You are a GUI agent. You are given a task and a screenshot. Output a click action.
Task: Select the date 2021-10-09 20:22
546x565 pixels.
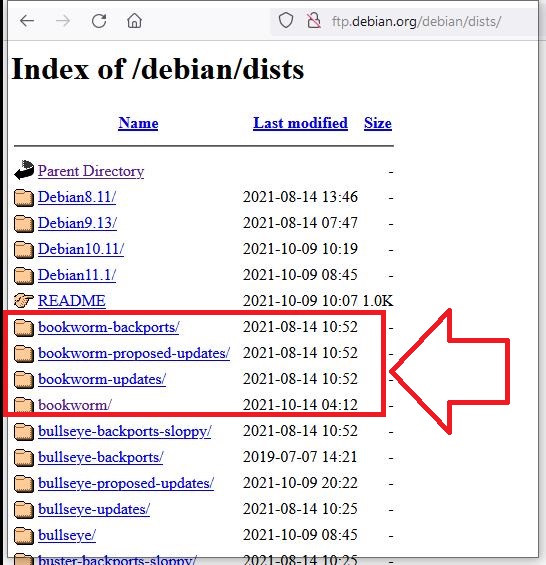click(x=300, y=483)
